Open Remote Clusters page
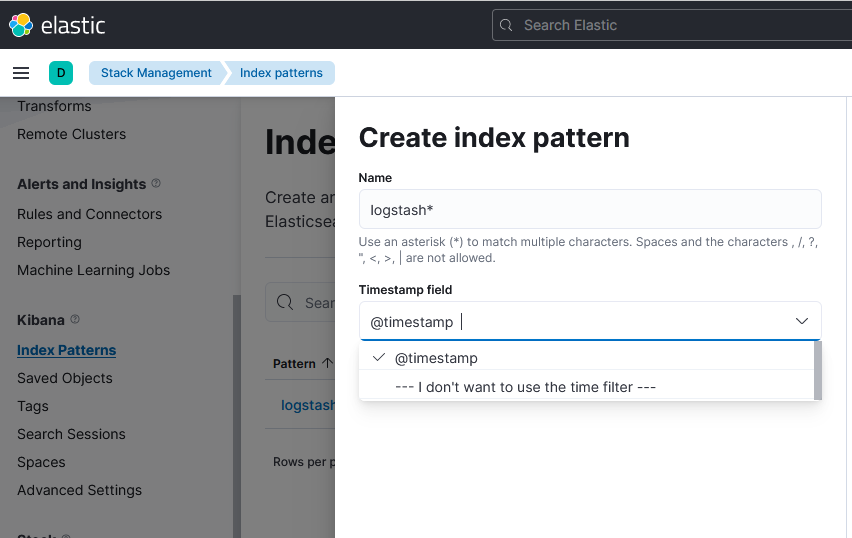 [71, 134]
